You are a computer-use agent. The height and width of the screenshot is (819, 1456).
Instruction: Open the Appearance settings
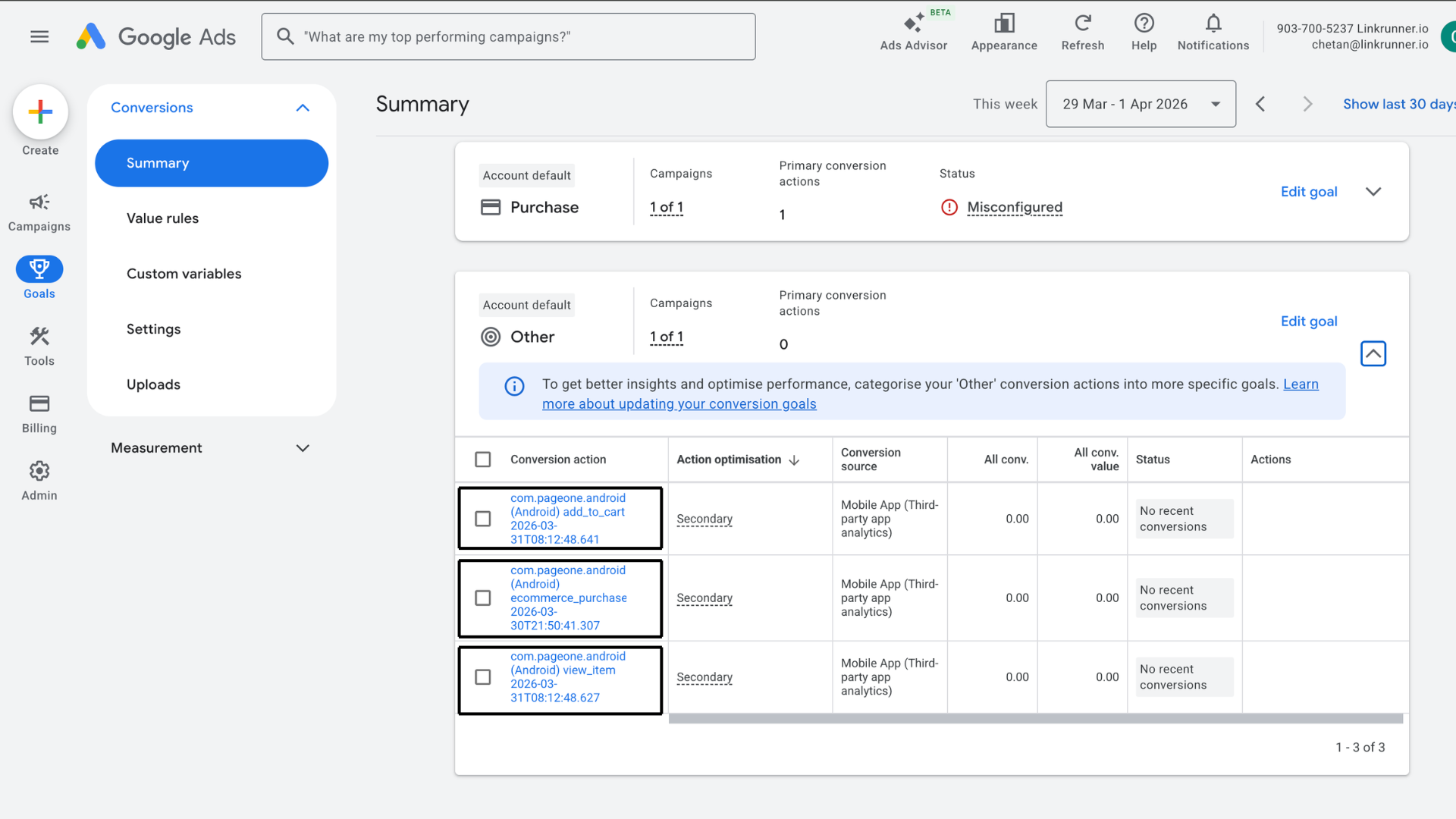[x=1004, y=32]
